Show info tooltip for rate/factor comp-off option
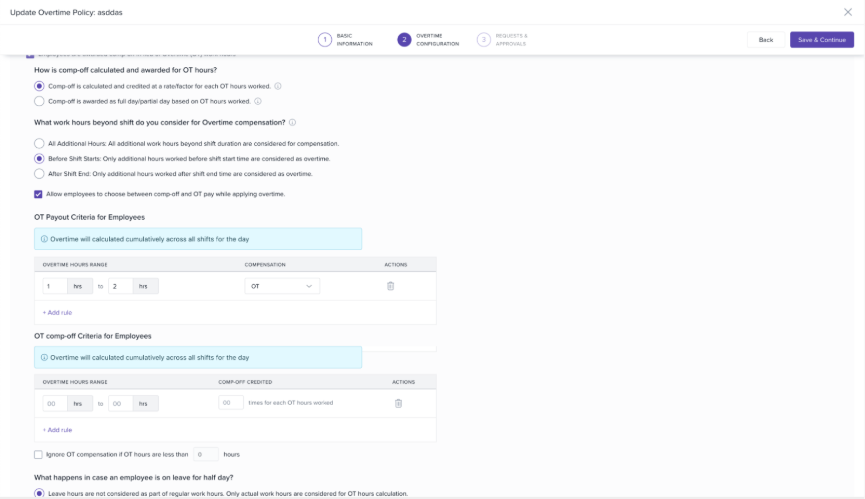865x499 pixels. [x=278, y=86]
